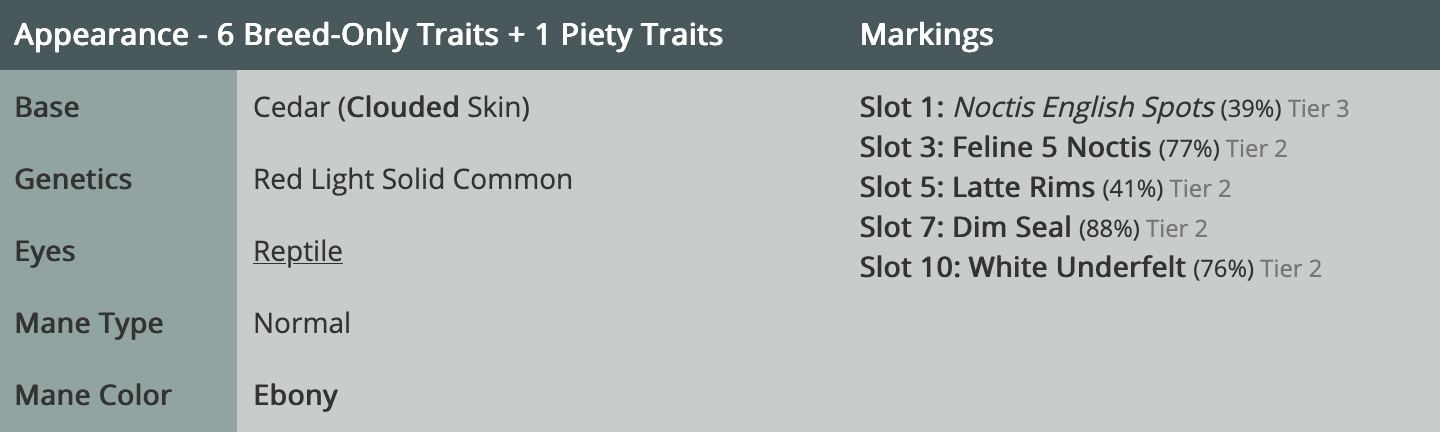Open the underlined Reptile eyes link
1440x432 pixels.
coord(298,252)
